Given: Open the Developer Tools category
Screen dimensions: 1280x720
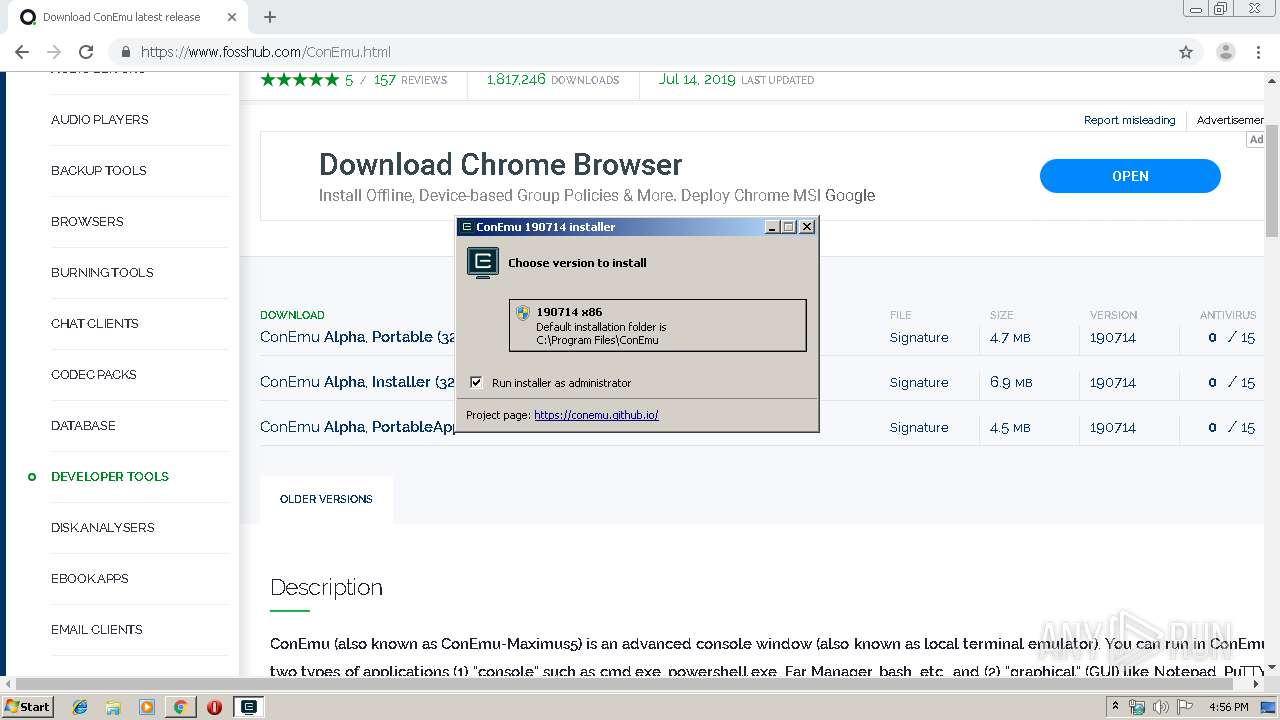Looking at the screenshot, I should coord(110,476).
